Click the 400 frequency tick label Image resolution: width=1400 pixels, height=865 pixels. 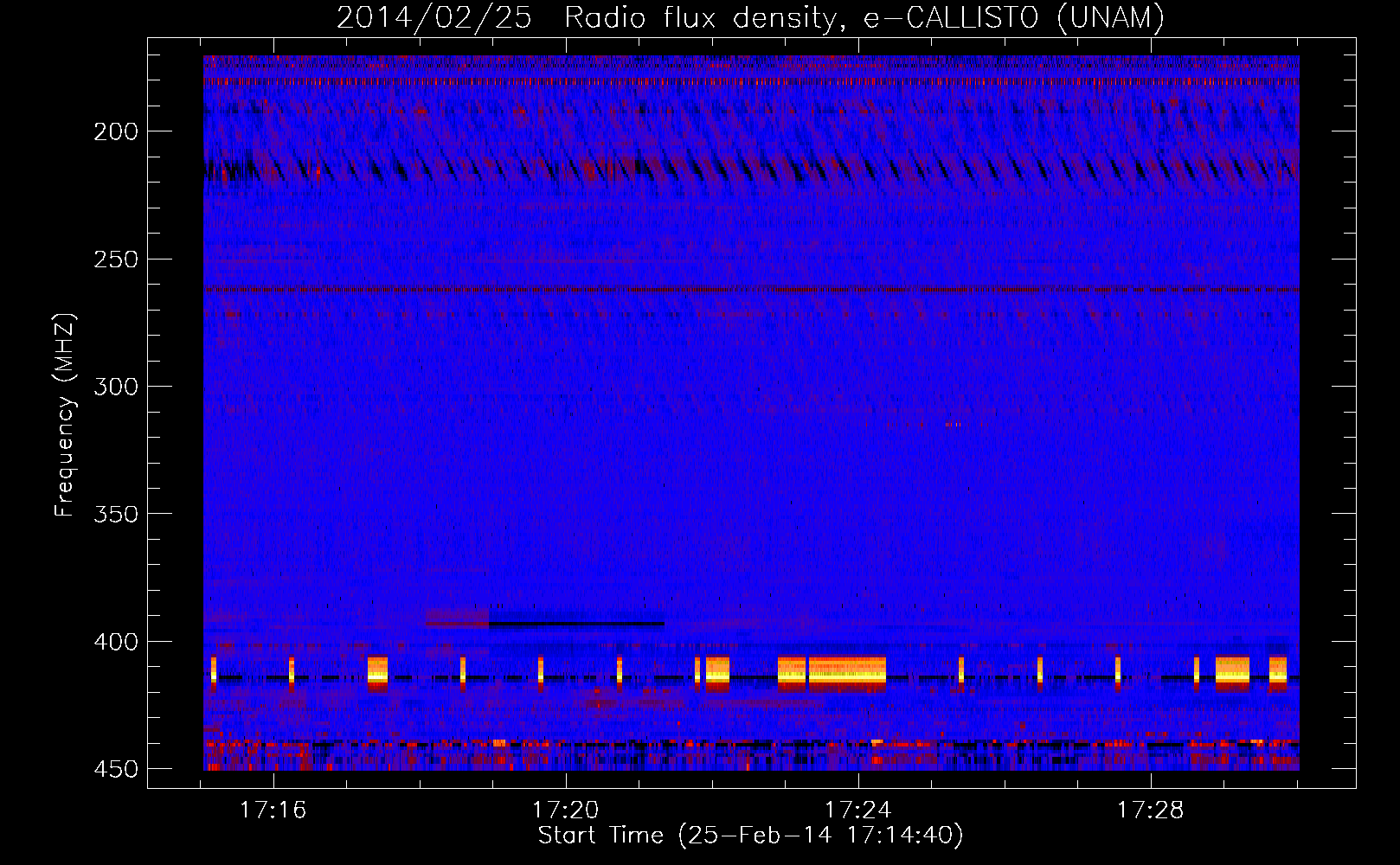[116, 642]
